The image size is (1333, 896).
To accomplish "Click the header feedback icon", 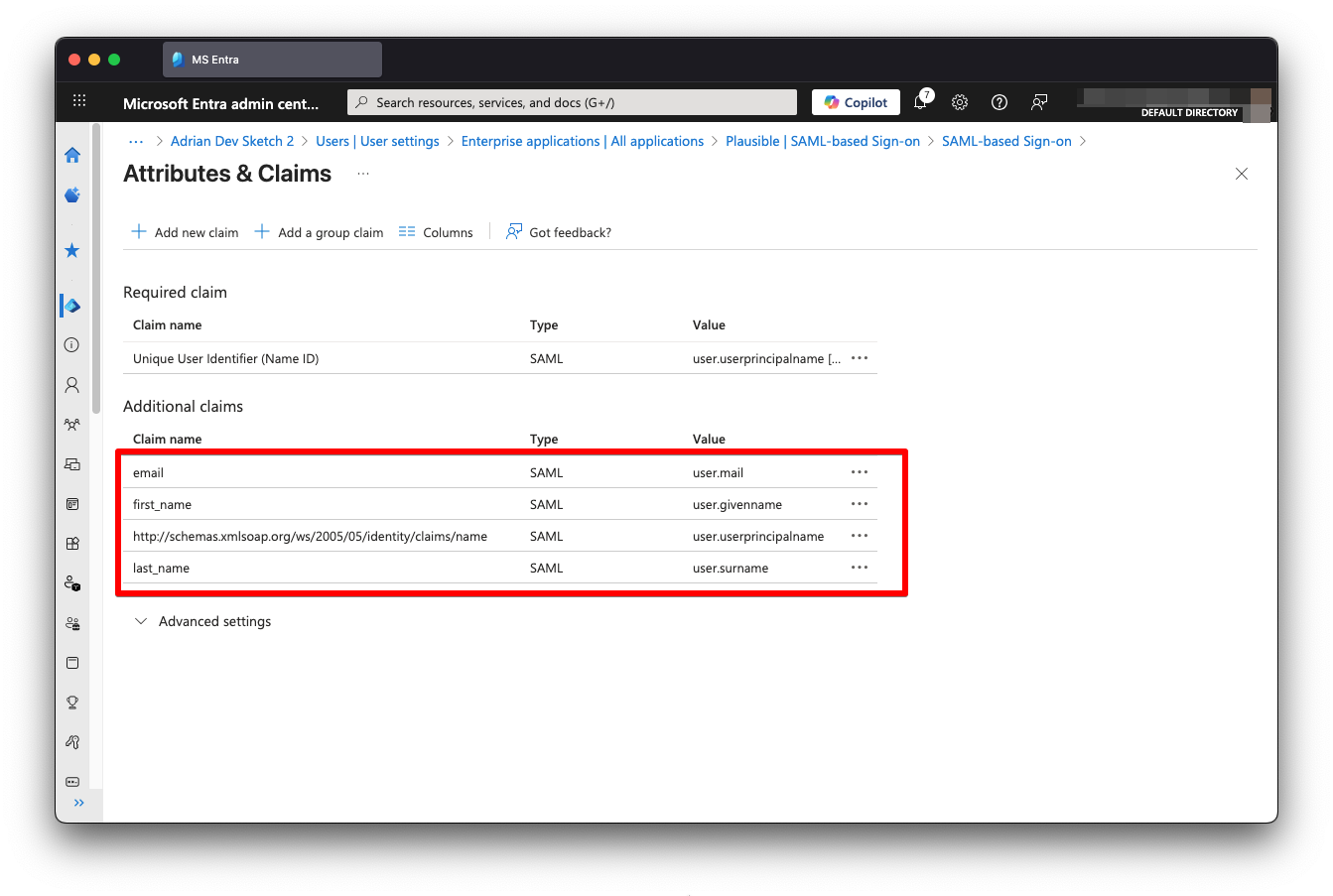I will (1039, 102).
